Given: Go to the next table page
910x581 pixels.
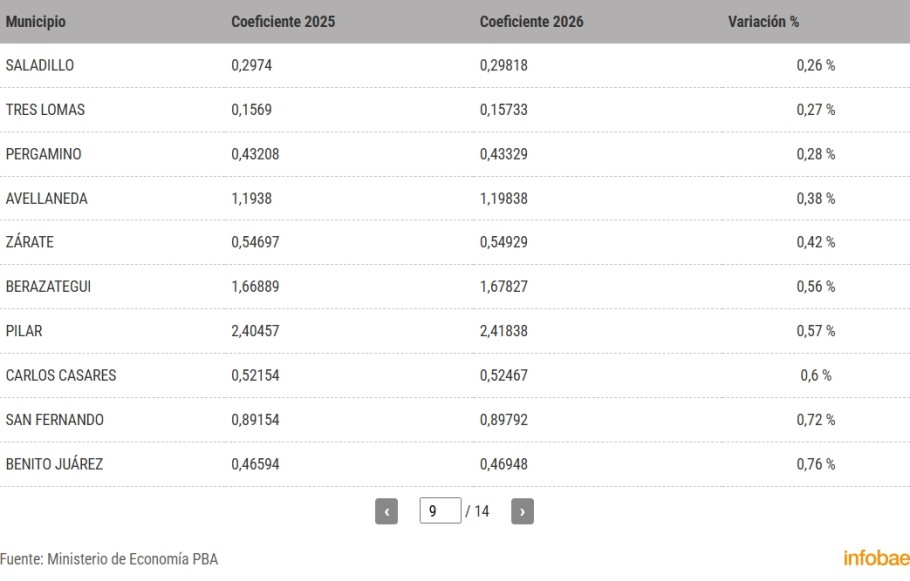Looking at the screenshot, I should [x=522, y=511].
